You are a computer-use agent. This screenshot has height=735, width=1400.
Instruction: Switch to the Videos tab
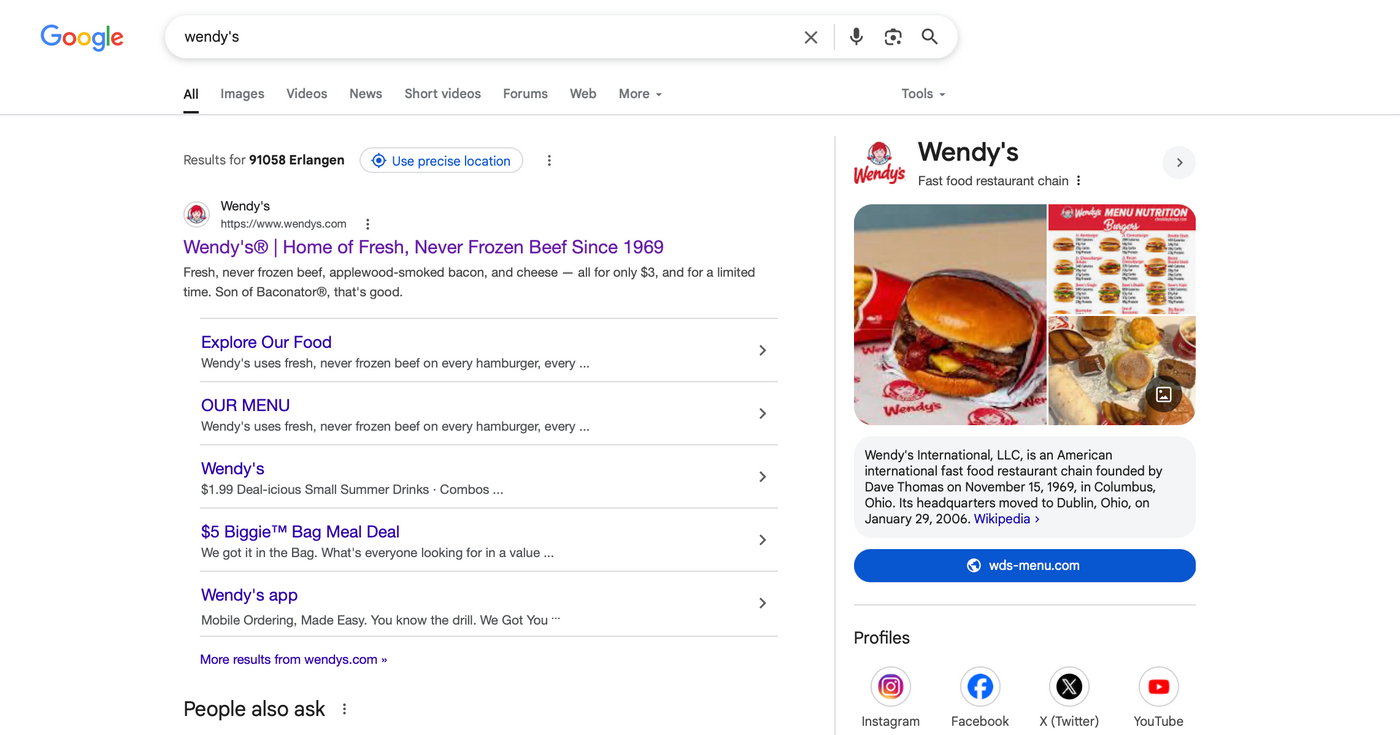pos(307,94)
